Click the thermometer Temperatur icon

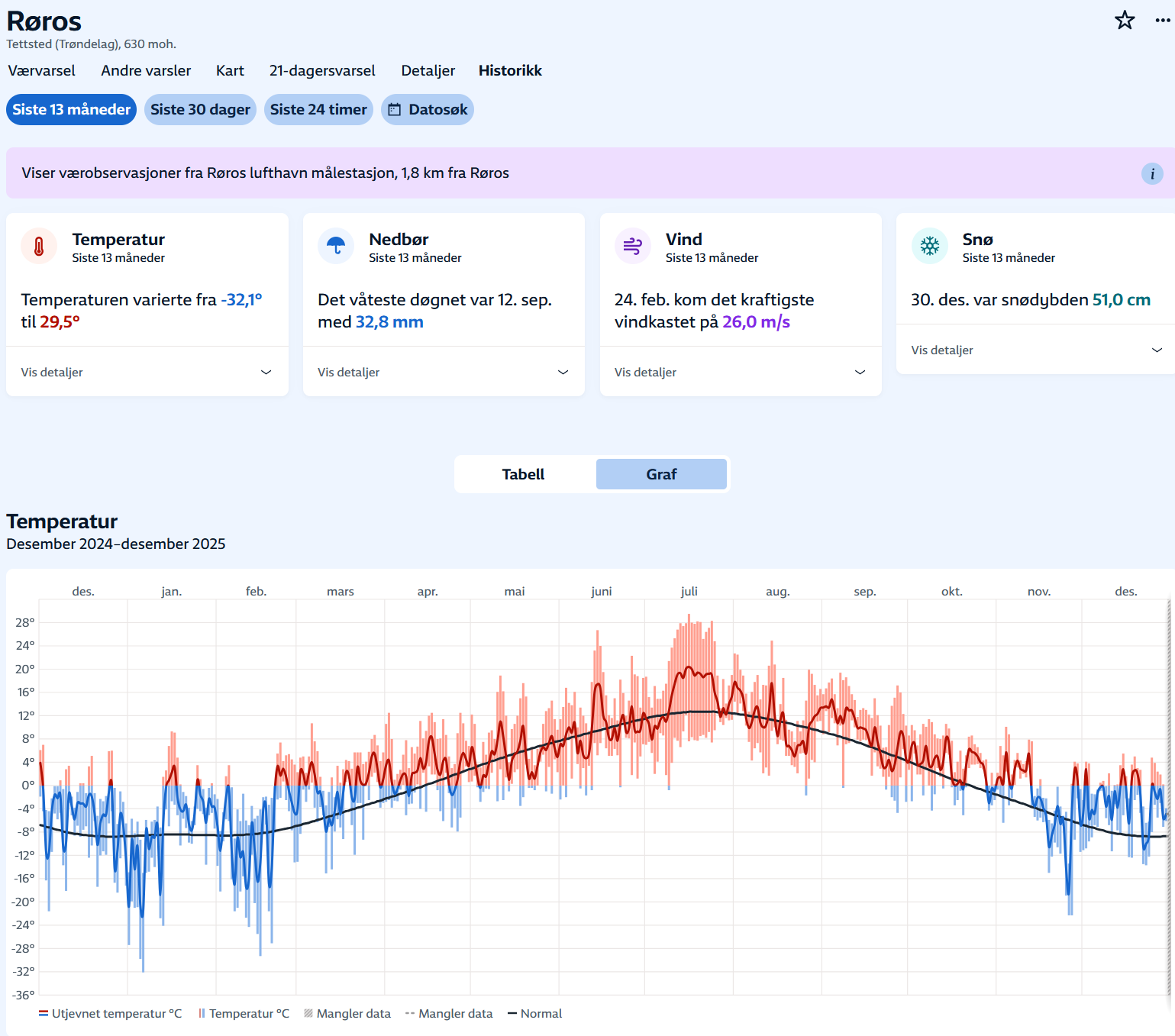(39, 247)
